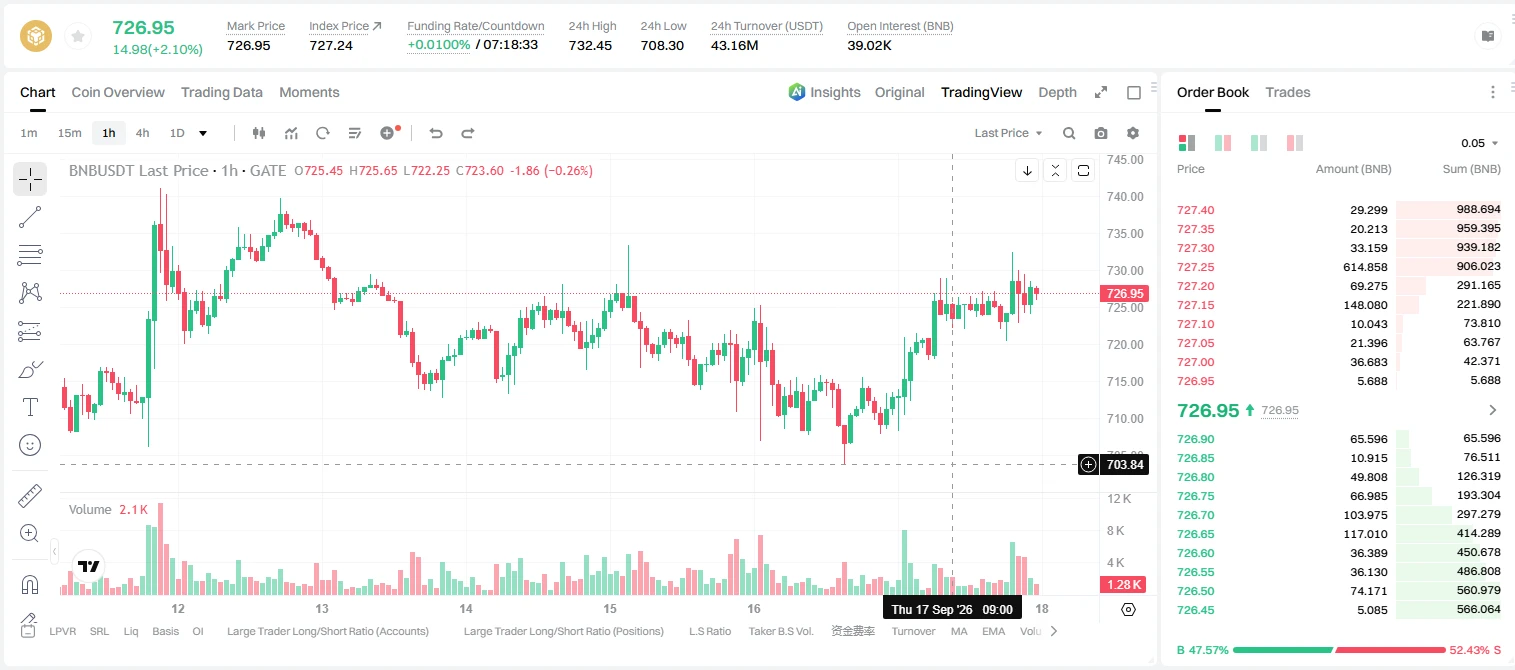Click the buy/sell ratio bar
The image size is (1515, 670).
[1338, 650]
